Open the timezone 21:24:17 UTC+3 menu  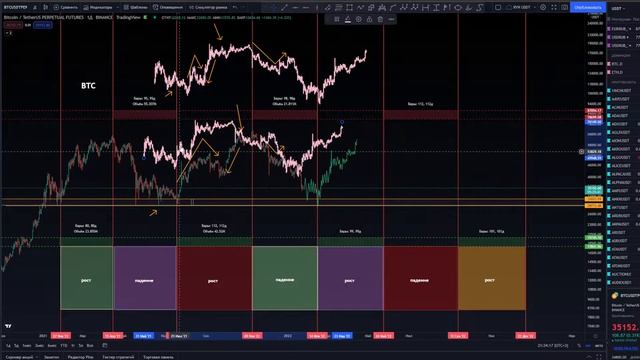[553, 346]
